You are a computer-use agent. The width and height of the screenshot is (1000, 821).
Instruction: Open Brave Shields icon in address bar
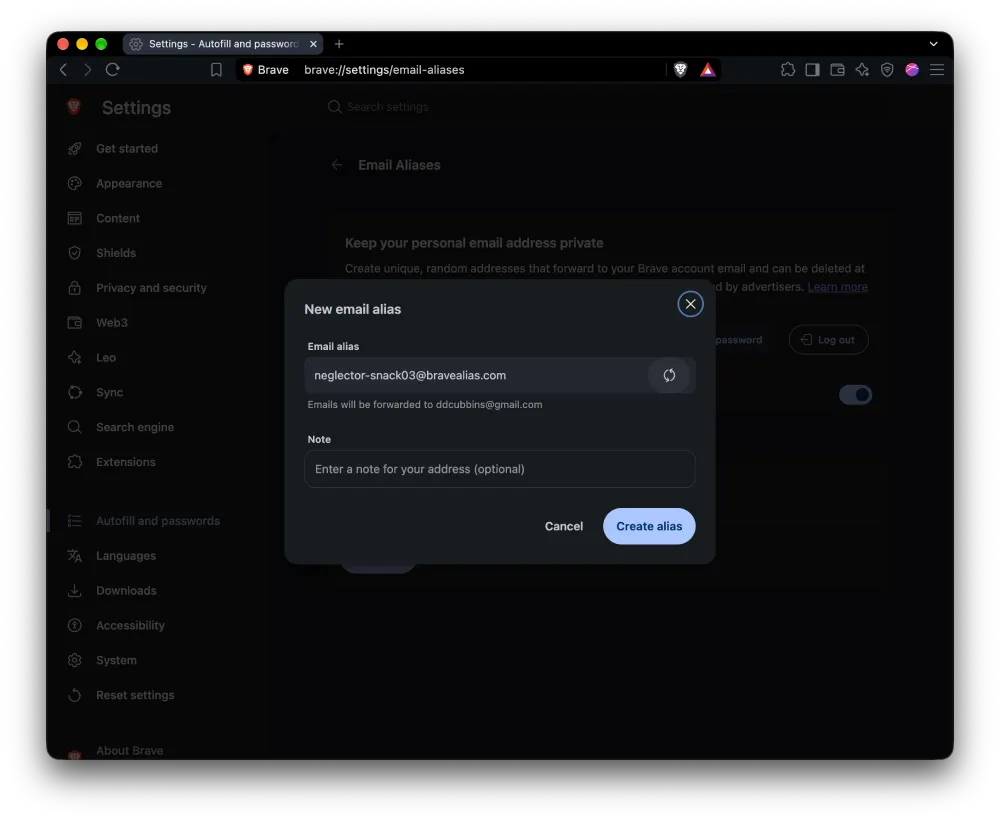pos(680,70)
